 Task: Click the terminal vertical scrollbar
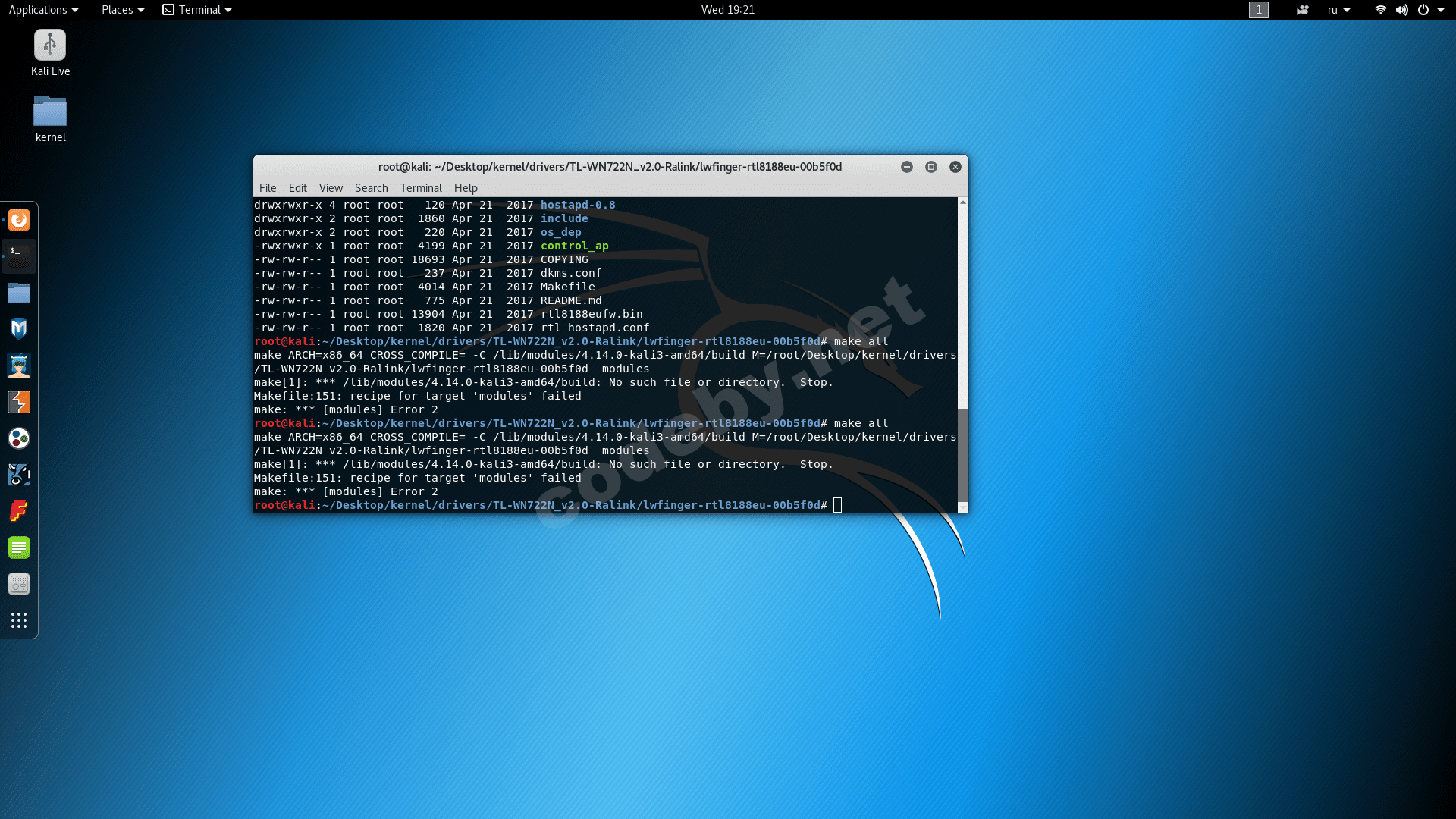962,455
